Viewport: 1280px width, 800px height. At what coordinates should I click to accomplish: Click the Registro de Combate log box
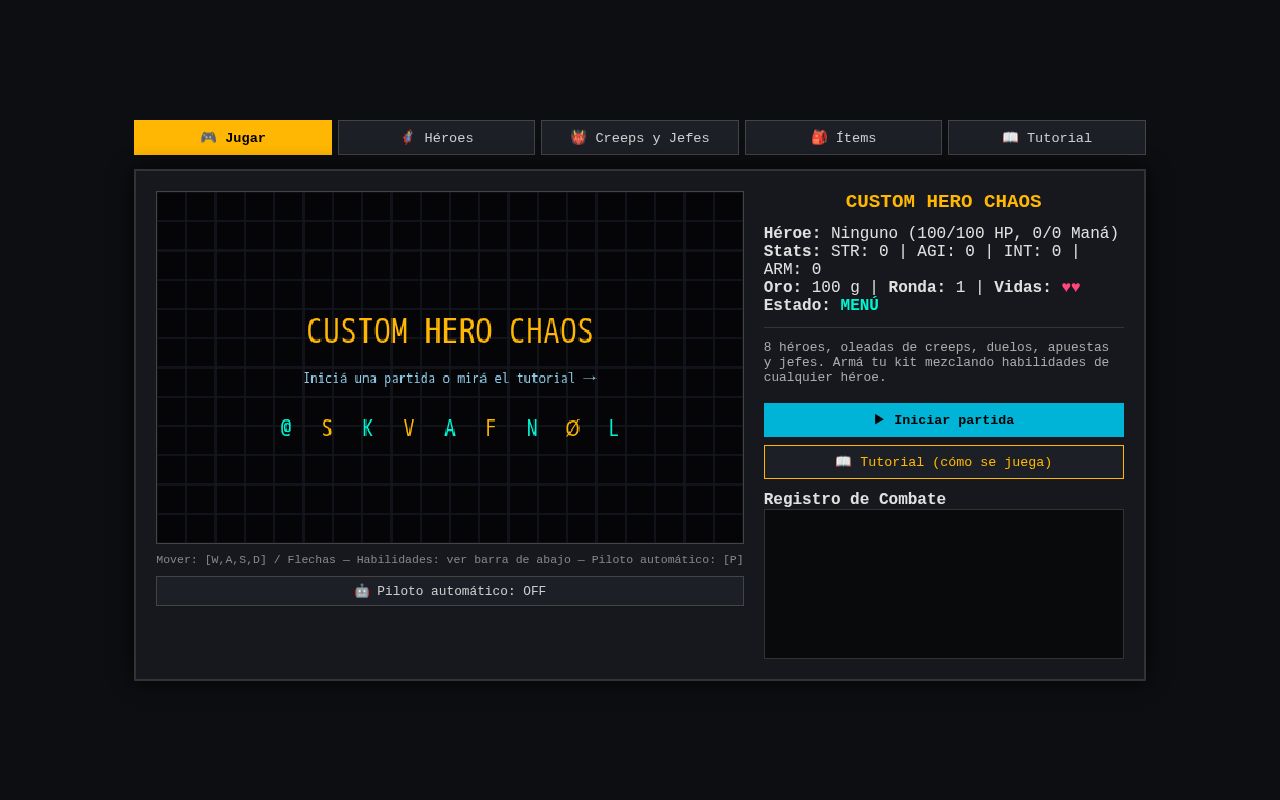(x=944, y=584)
